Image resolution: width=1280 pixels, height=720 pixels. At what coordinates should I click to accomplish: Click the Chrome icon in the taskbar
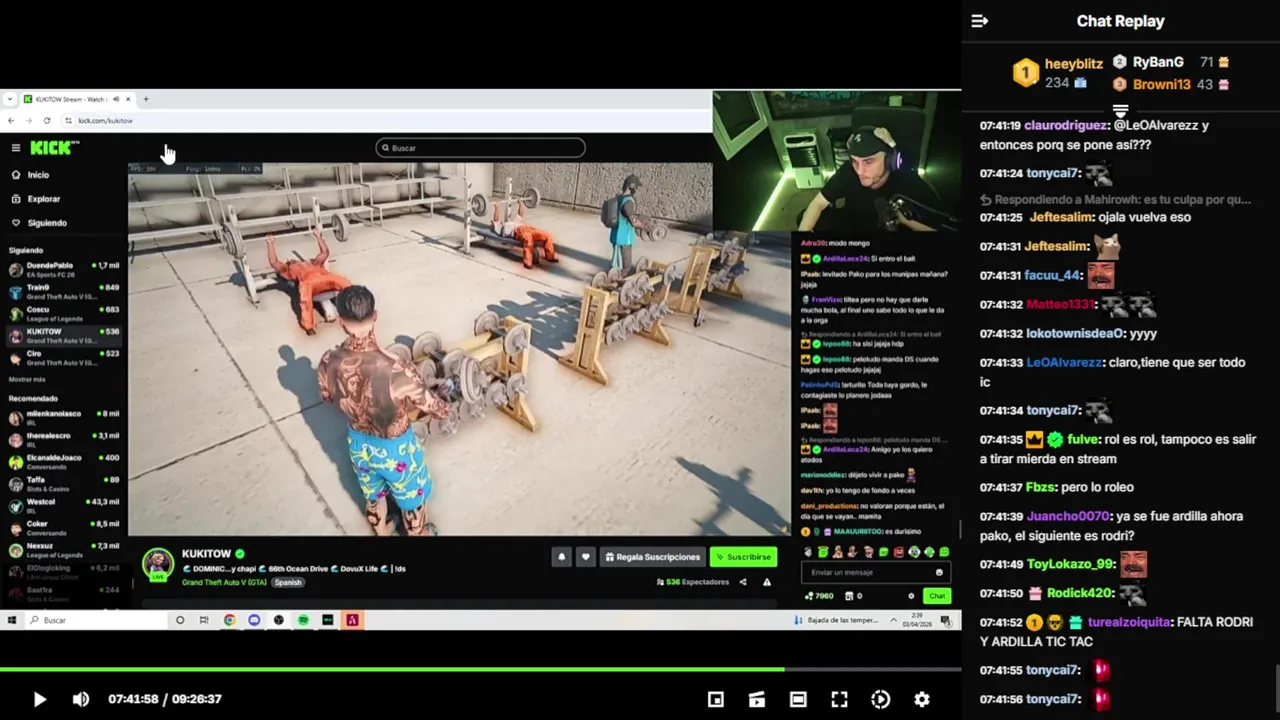229,620
